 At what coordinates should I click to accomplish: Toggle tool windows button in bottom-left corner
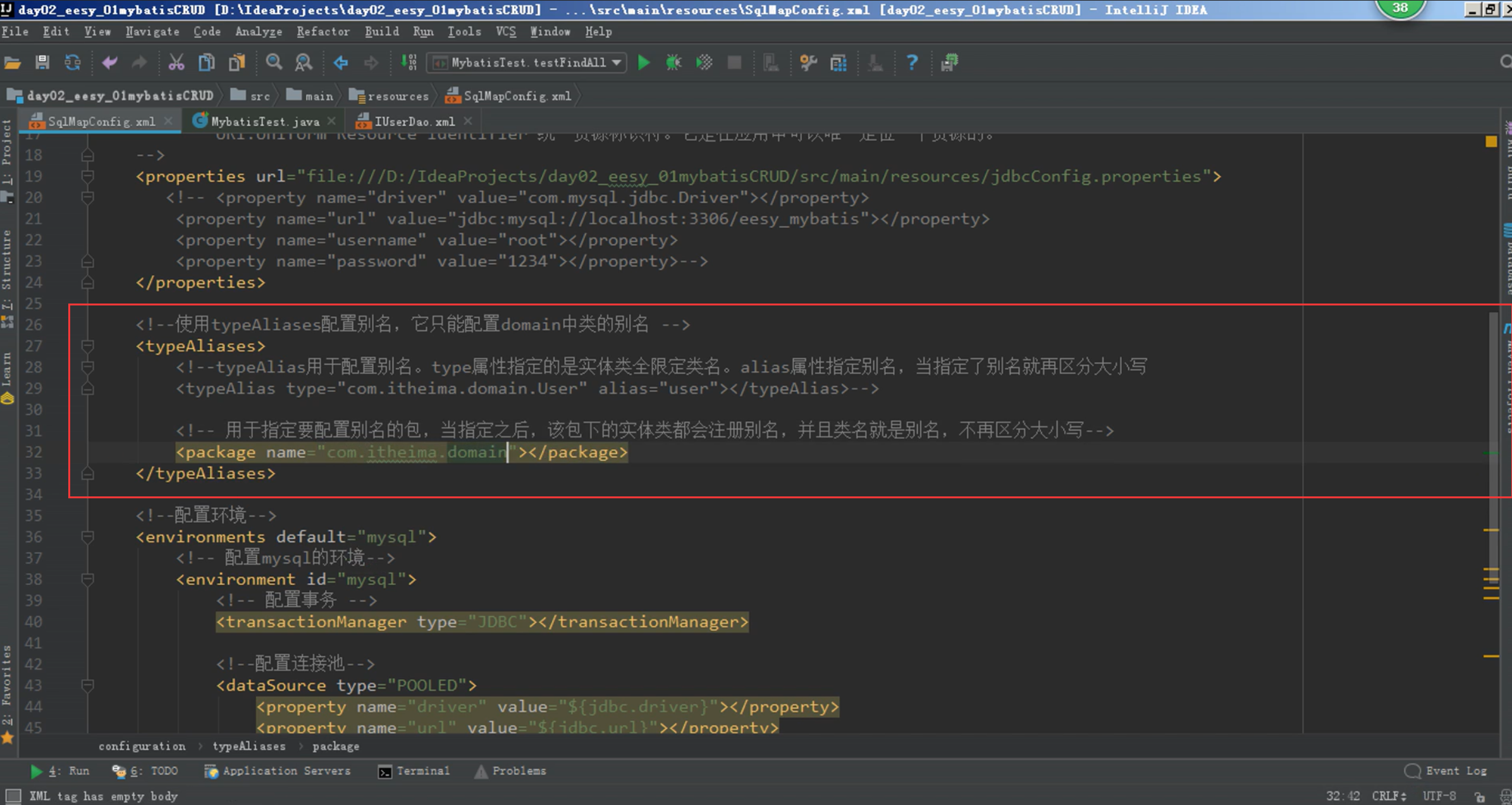[x=13, y=796]
